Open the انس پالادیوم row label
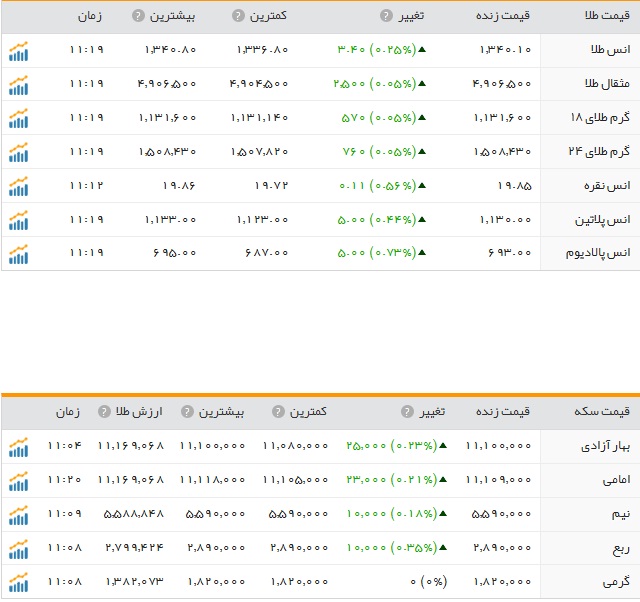Screen dimensions: 640x602 pos(598,253)
